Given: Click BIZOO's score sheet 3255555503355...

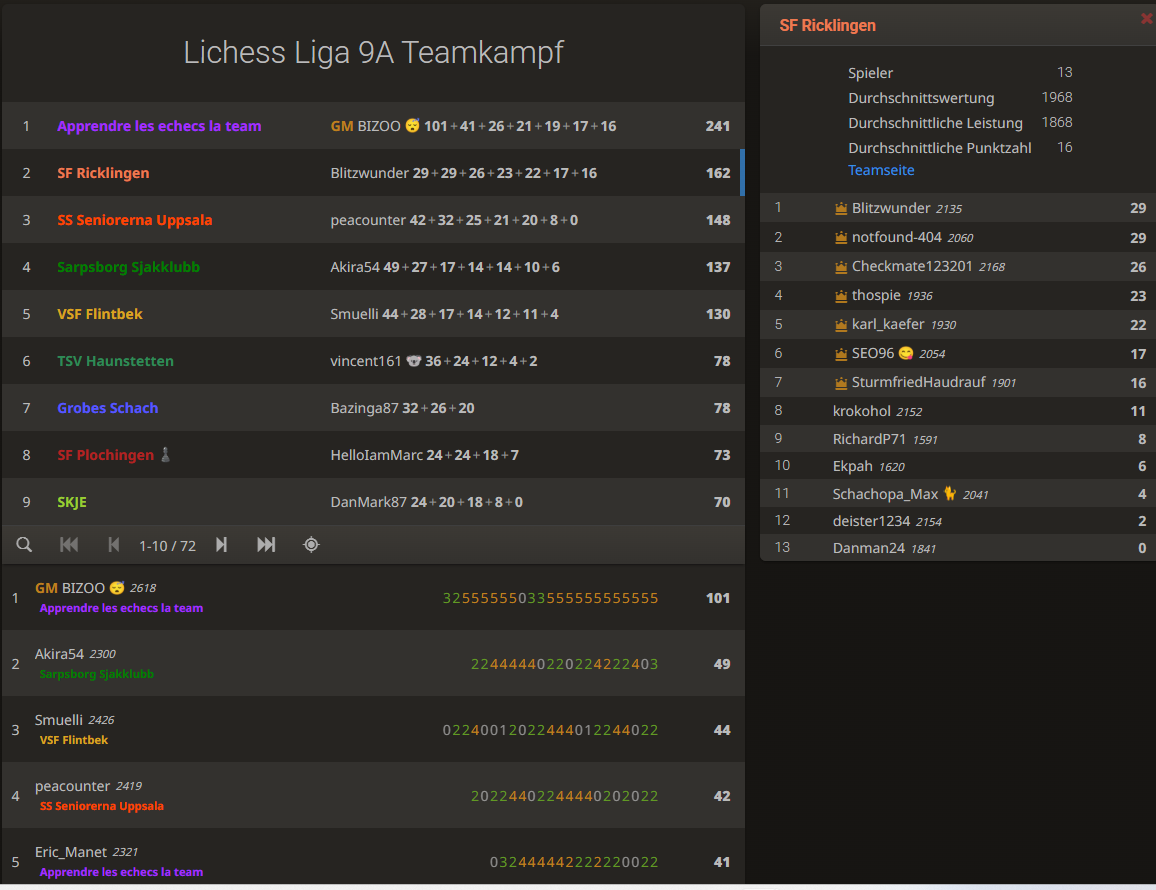Looking at the screenshot, I should tap(550, 598).
